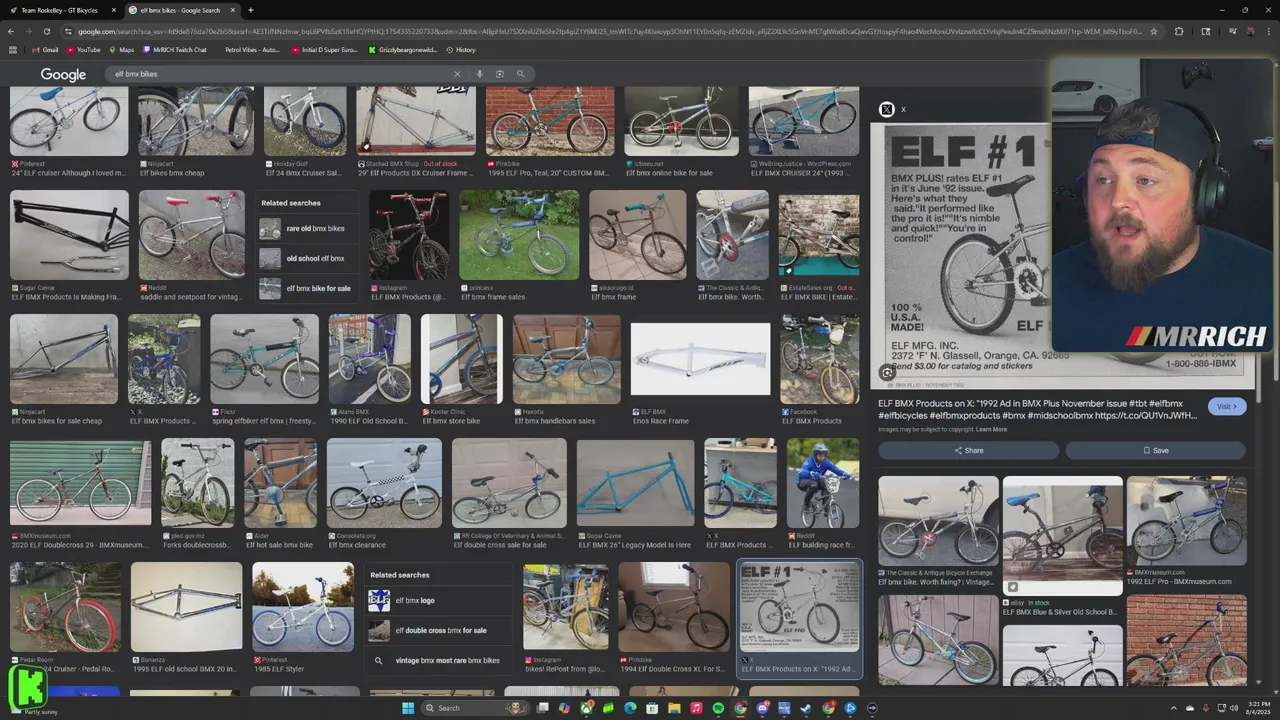Open the Chrome three-dot menu
The width and height of the screenshot is (1280, 720).
click(1269, 31)
